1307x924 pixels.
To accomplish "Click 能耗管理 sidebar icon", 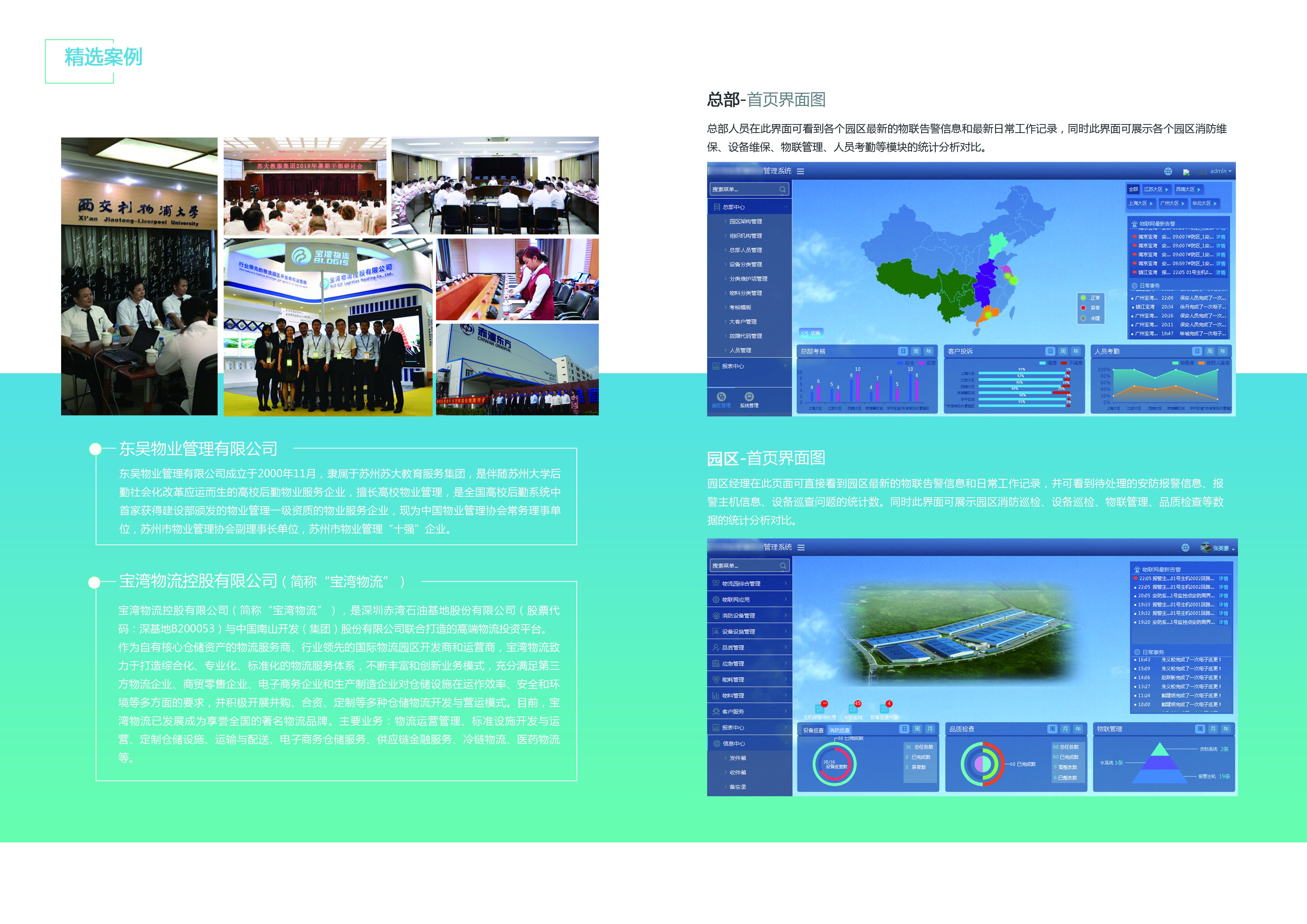I will [x=716, y=679].
